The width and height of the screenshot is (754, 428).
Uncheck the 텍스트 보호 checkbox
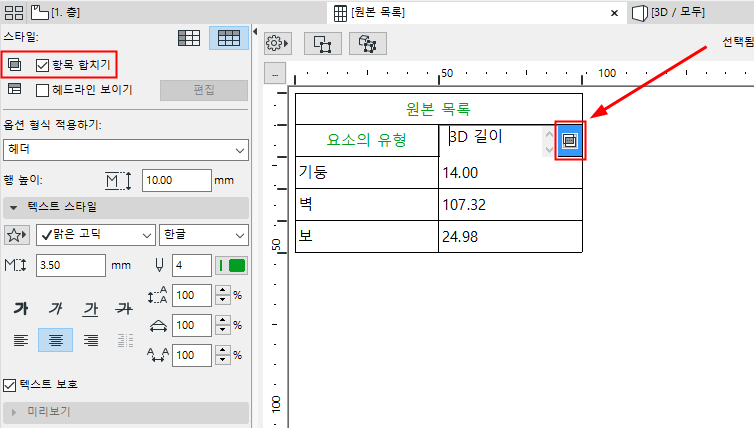tap(10, 385)
